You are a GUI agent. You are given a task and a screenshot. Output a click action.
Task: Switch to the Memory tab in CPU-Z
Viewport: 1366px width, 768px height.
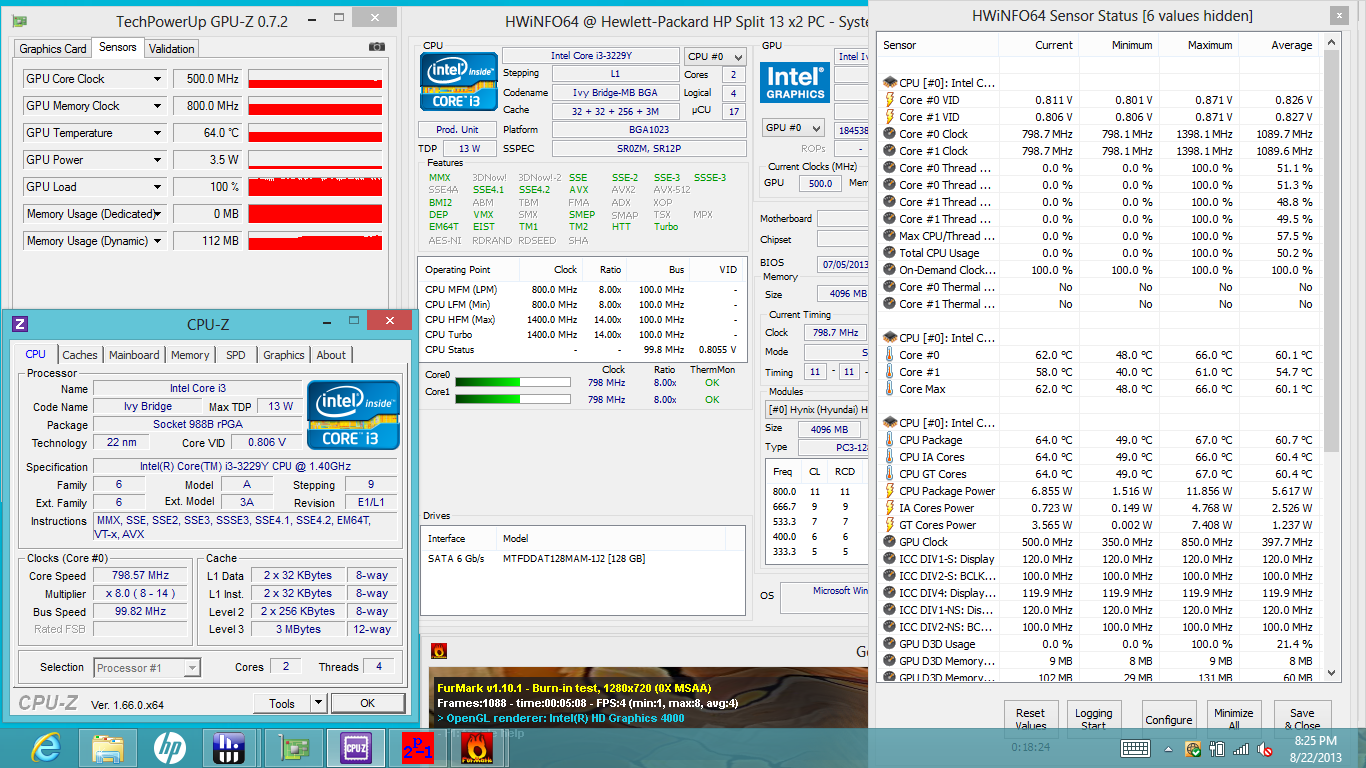point(190,355)
